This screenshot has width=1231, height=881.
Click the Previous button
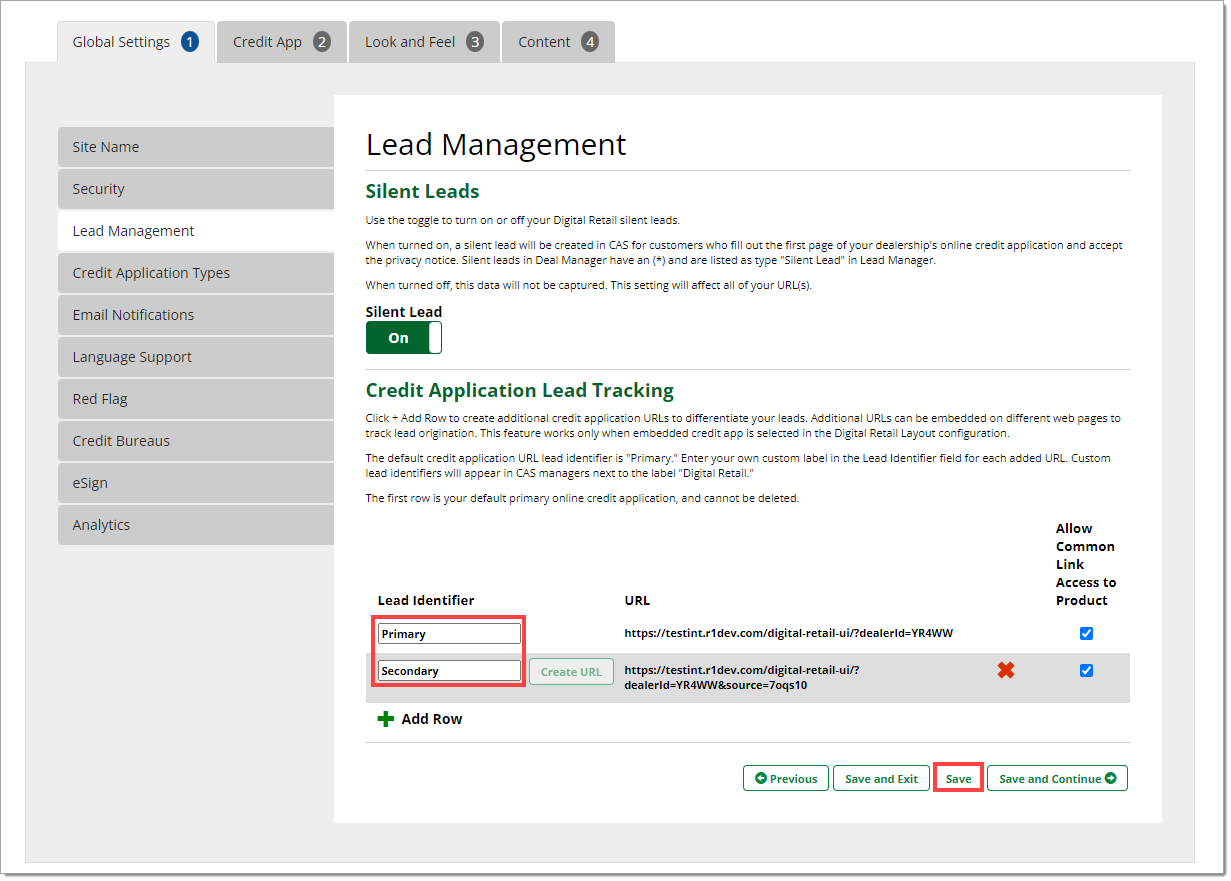(786, 778)
